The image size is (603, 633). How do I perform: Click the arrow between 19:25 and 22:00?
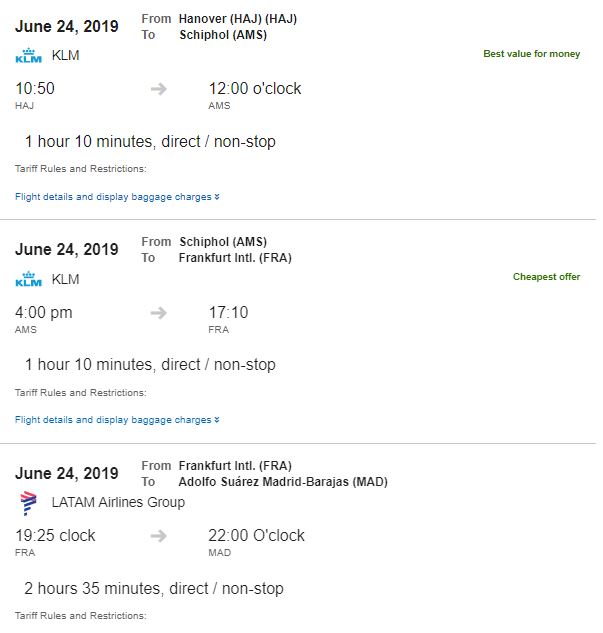(x=158, y=536)
